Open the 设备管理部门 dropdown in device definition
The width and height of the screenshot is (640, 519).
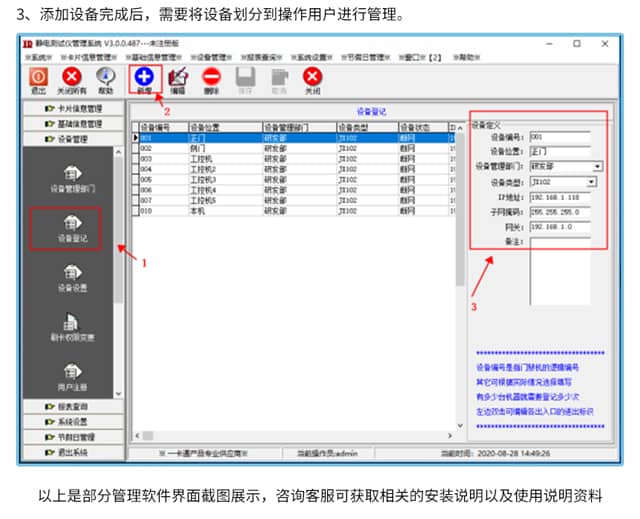597,166
